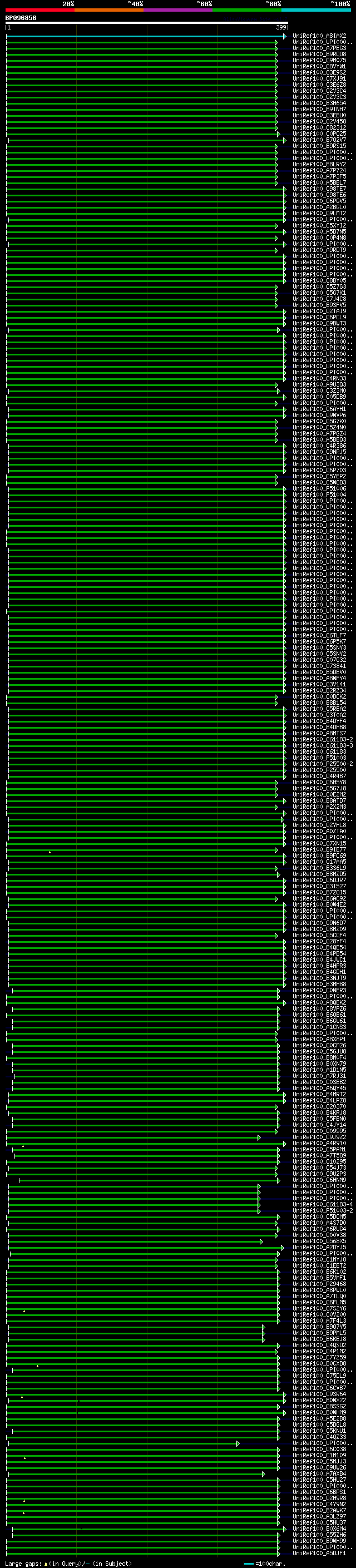356x1568 pixels.
Task: Click the query name BP096856
Action: tap(21, 18)
